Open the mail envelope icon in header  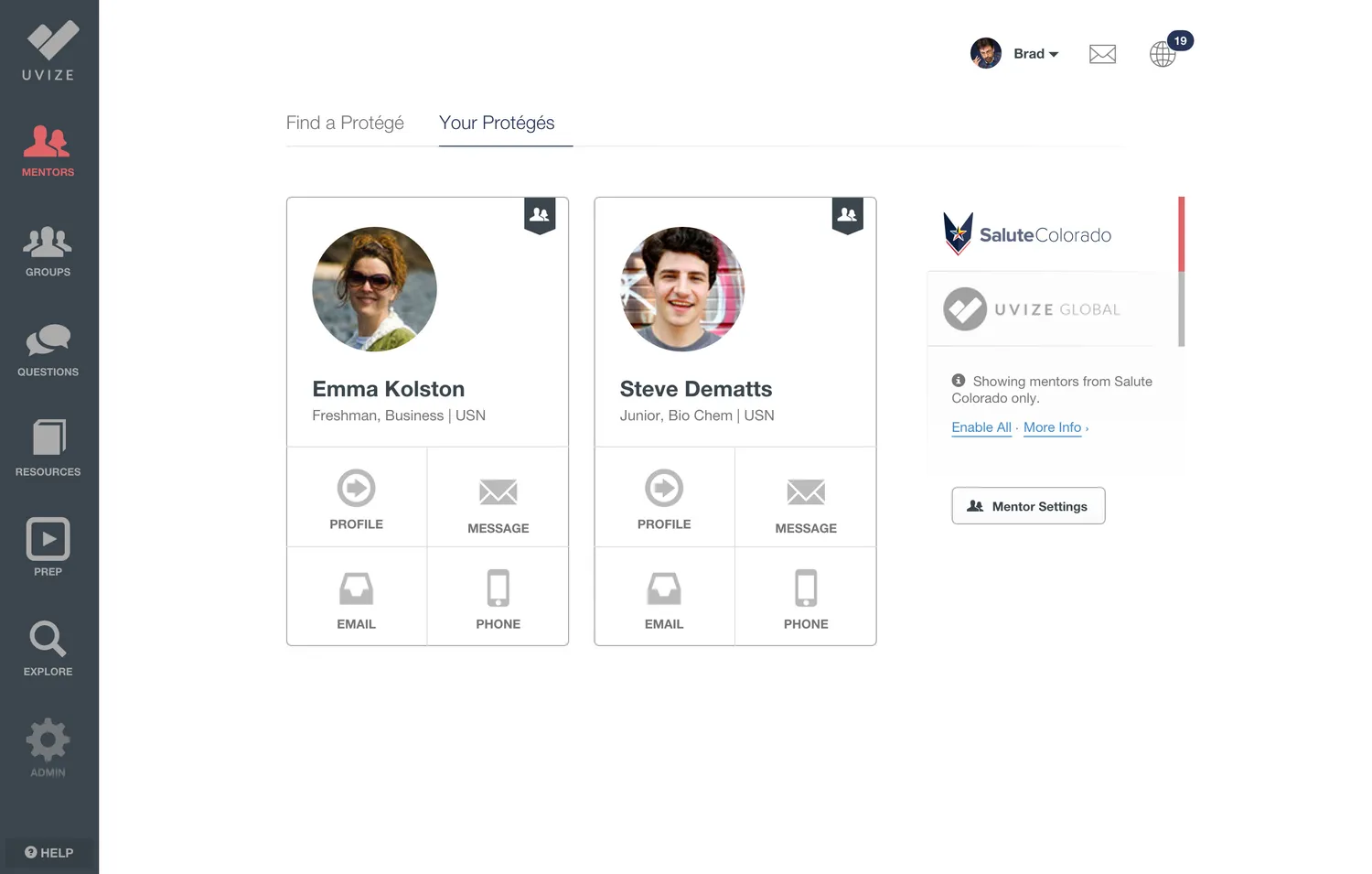(x=1102, y=54)
